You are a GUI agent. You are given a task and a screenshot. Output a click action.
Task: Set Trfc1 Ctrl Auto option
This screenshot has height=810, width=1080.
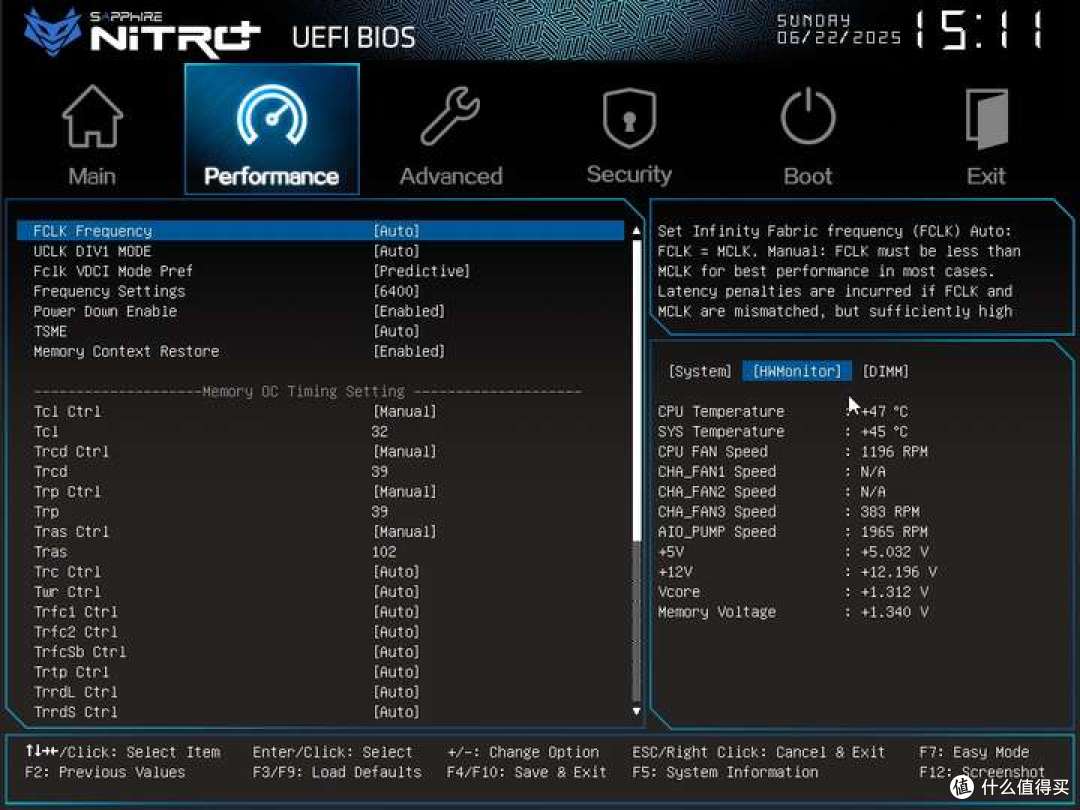(x=397, y=611)
